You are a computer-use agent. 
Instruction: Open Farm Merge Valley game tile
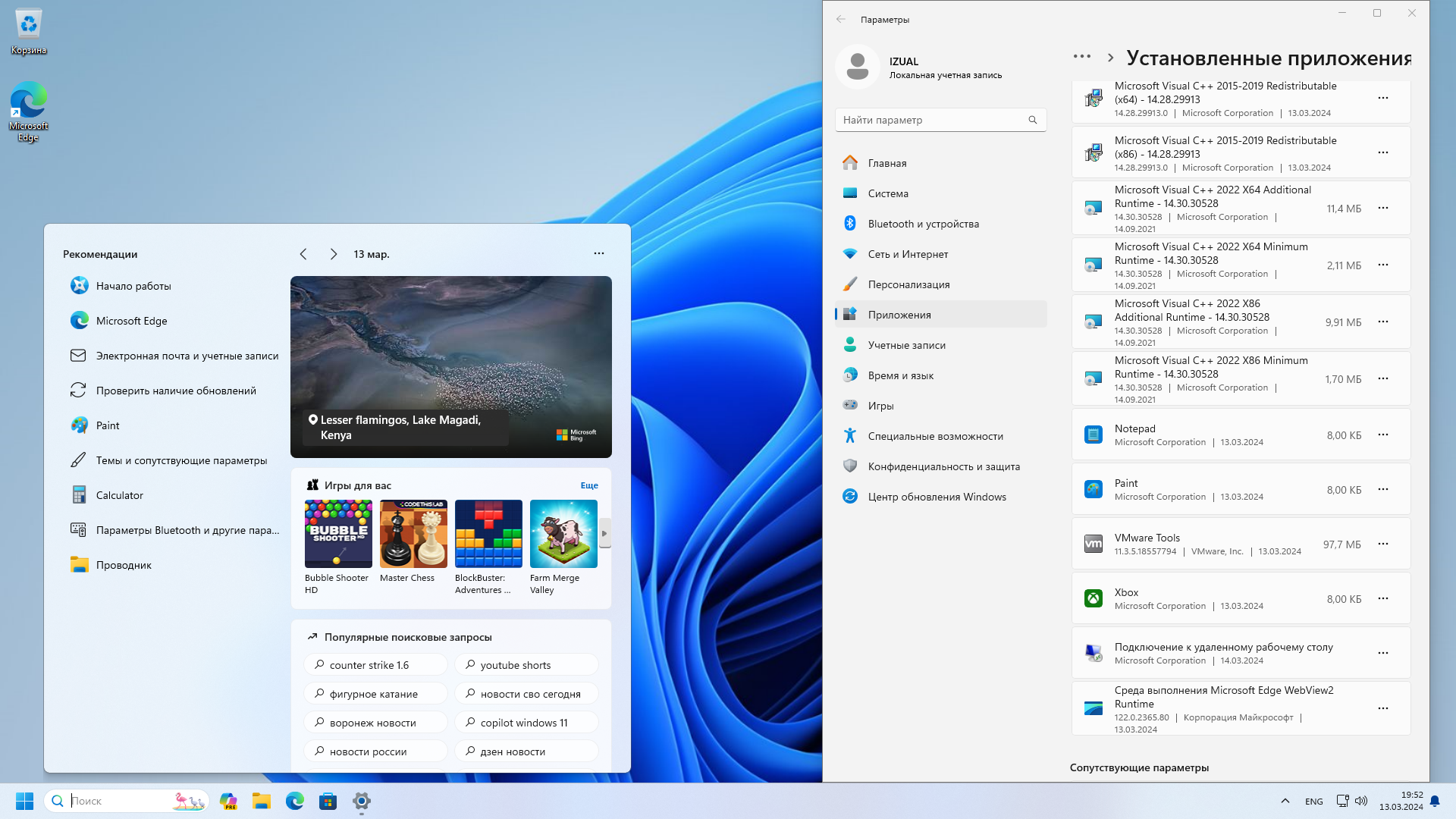click(x=563, y=548)
